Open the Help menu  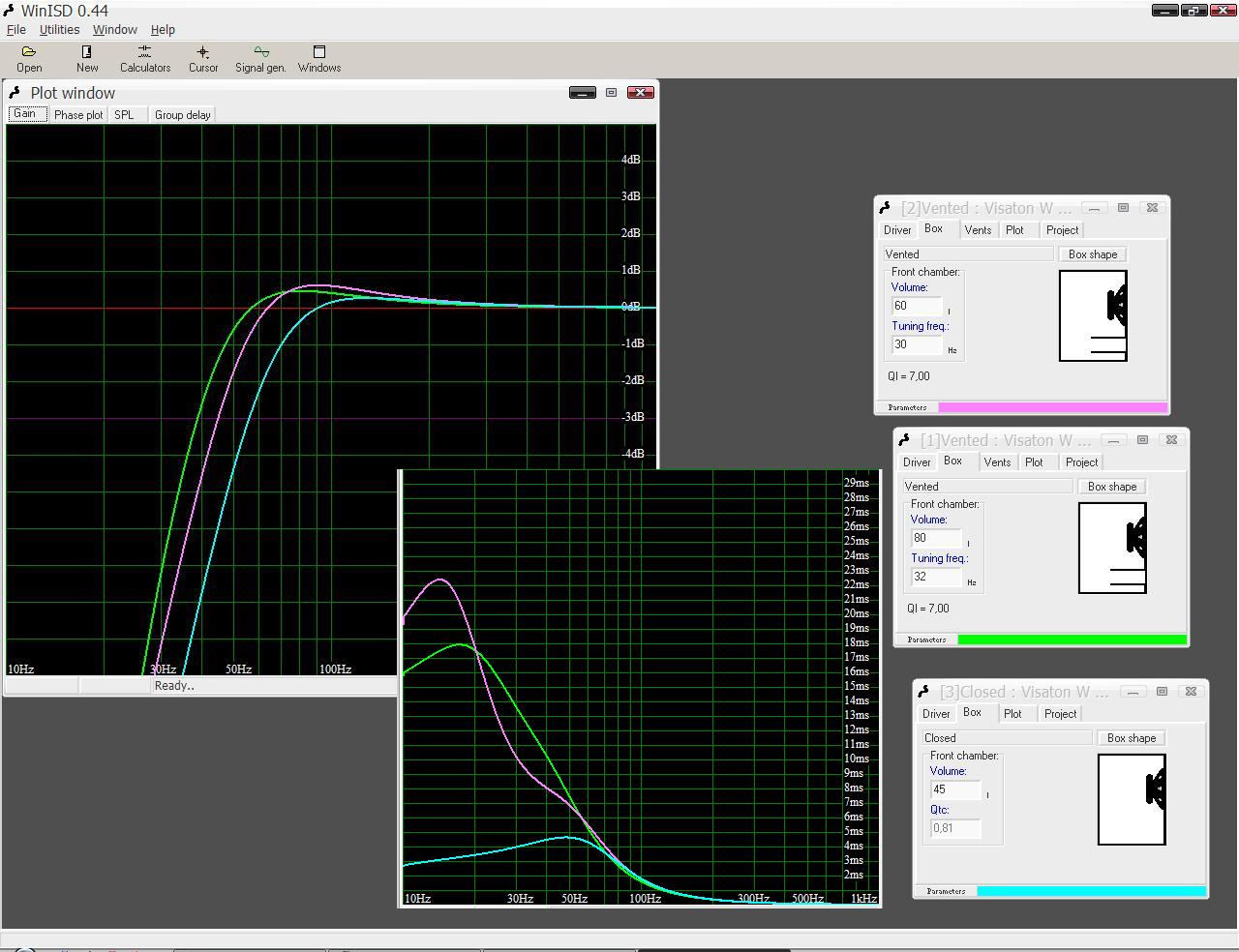click(163, 30)
